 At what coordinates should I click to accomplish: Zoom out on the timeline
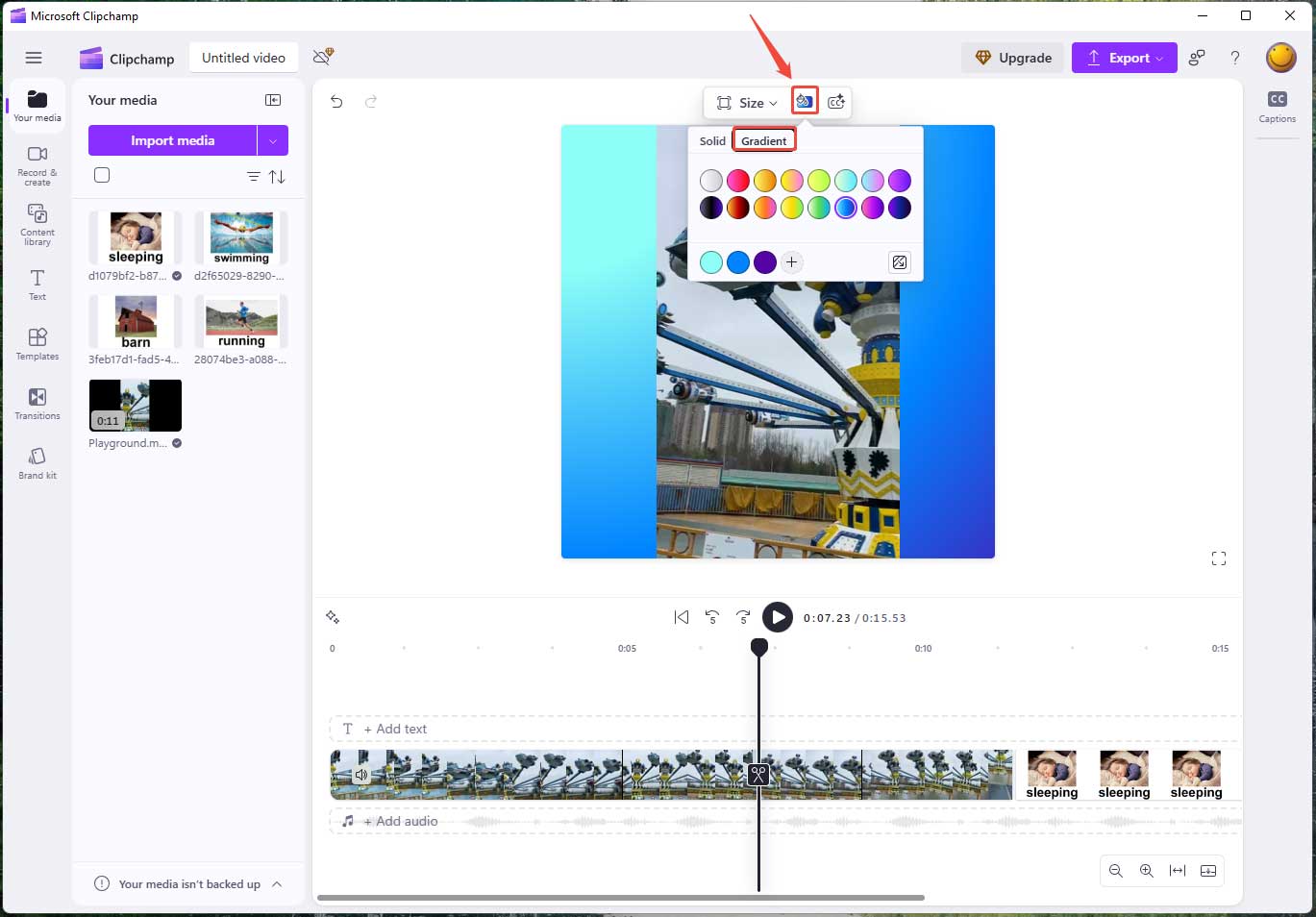(x=1116, y=871)
